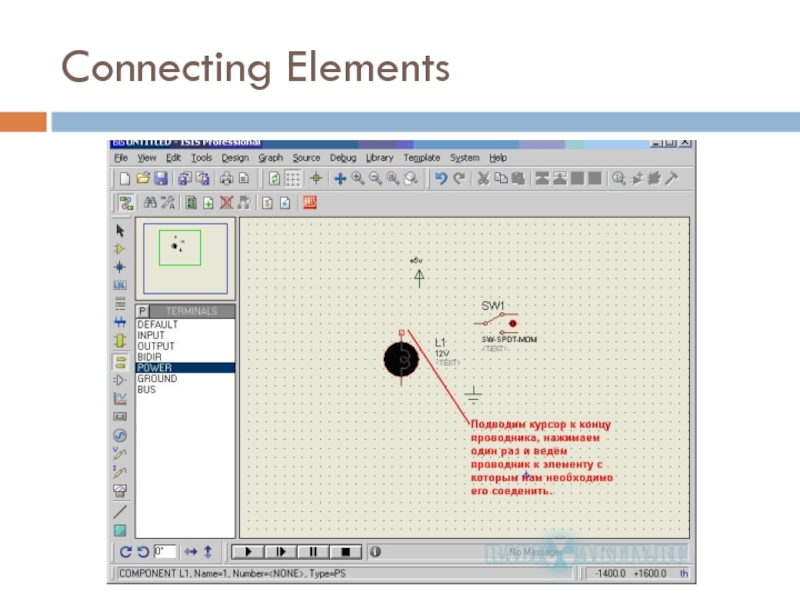800x600 pixels.
Task: Select the 2D line drawing tool
Action: pos(120,512)
